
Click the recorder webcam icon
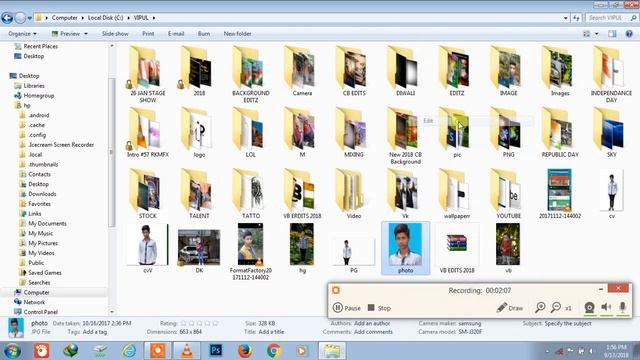589,307
